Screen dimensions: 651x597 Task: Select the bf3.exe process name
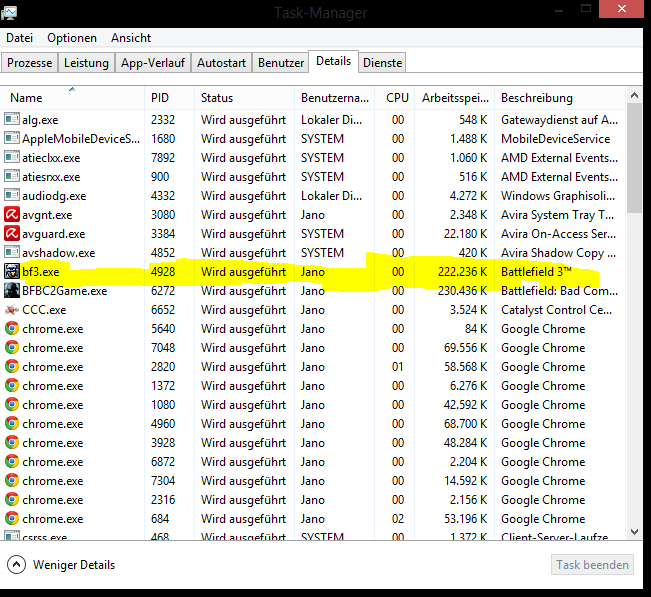click(x=41, y=272)
